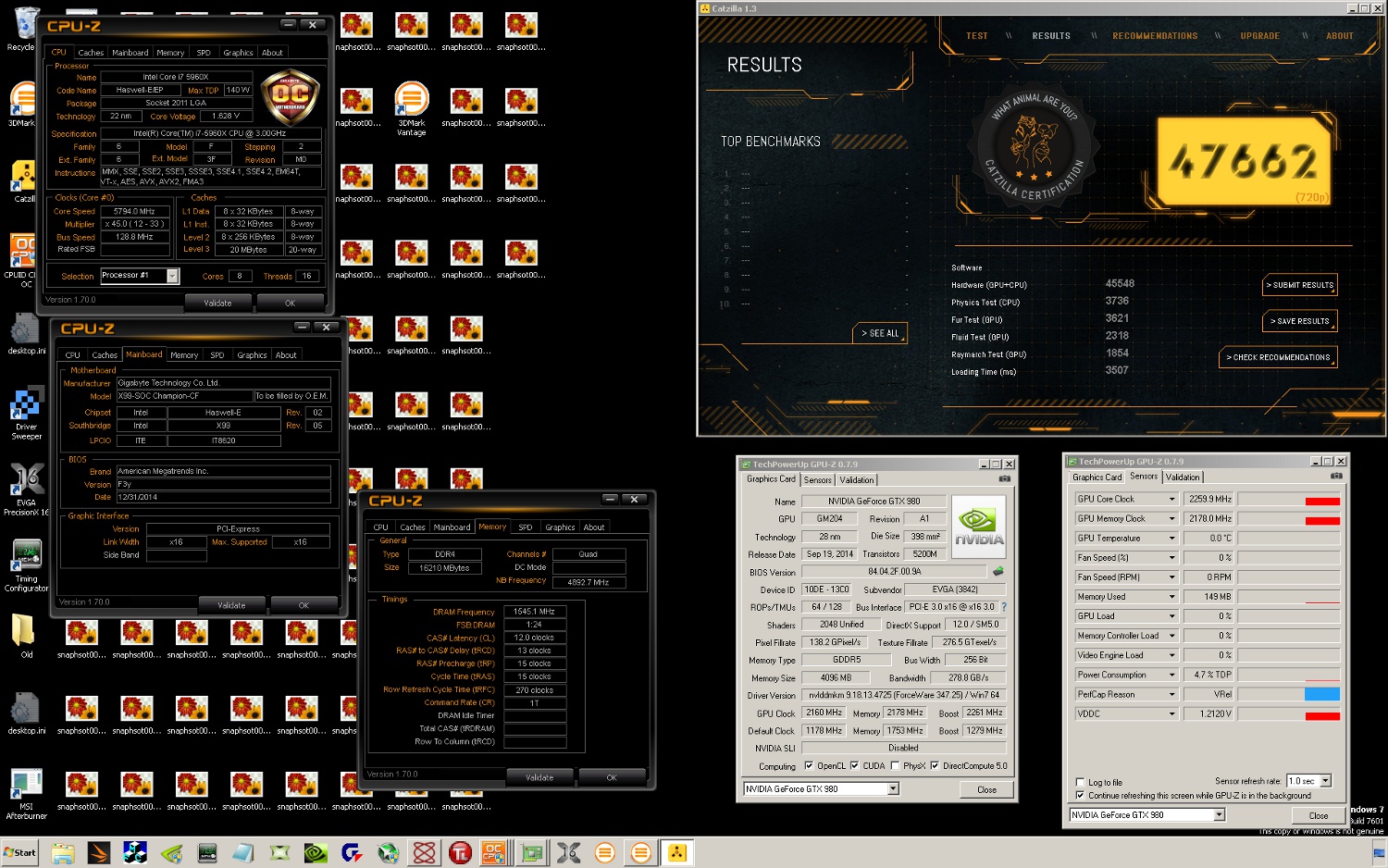Click the CPU-Z Core Speed value 5794.0 MHz
This screenshot has width=1388, height=868.
[x=134, y=211]
